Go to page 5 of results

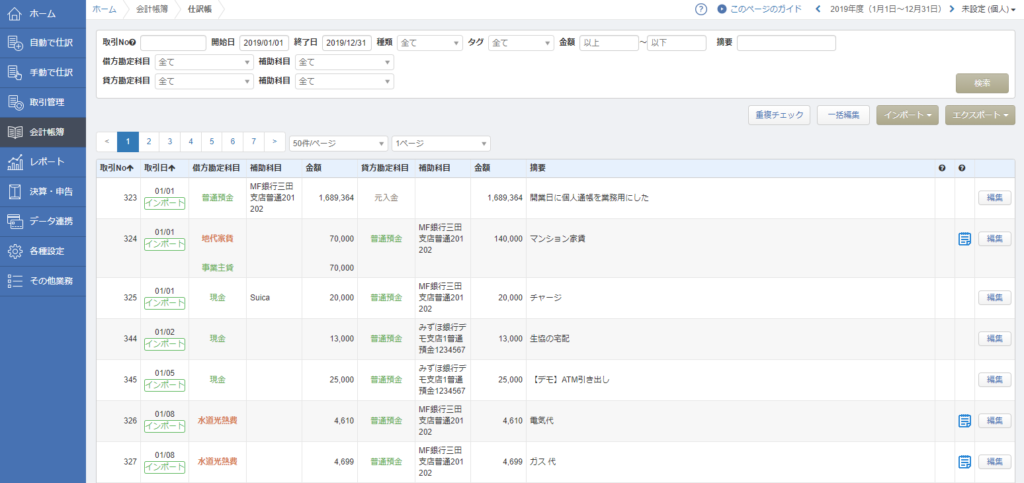point(212,141)
